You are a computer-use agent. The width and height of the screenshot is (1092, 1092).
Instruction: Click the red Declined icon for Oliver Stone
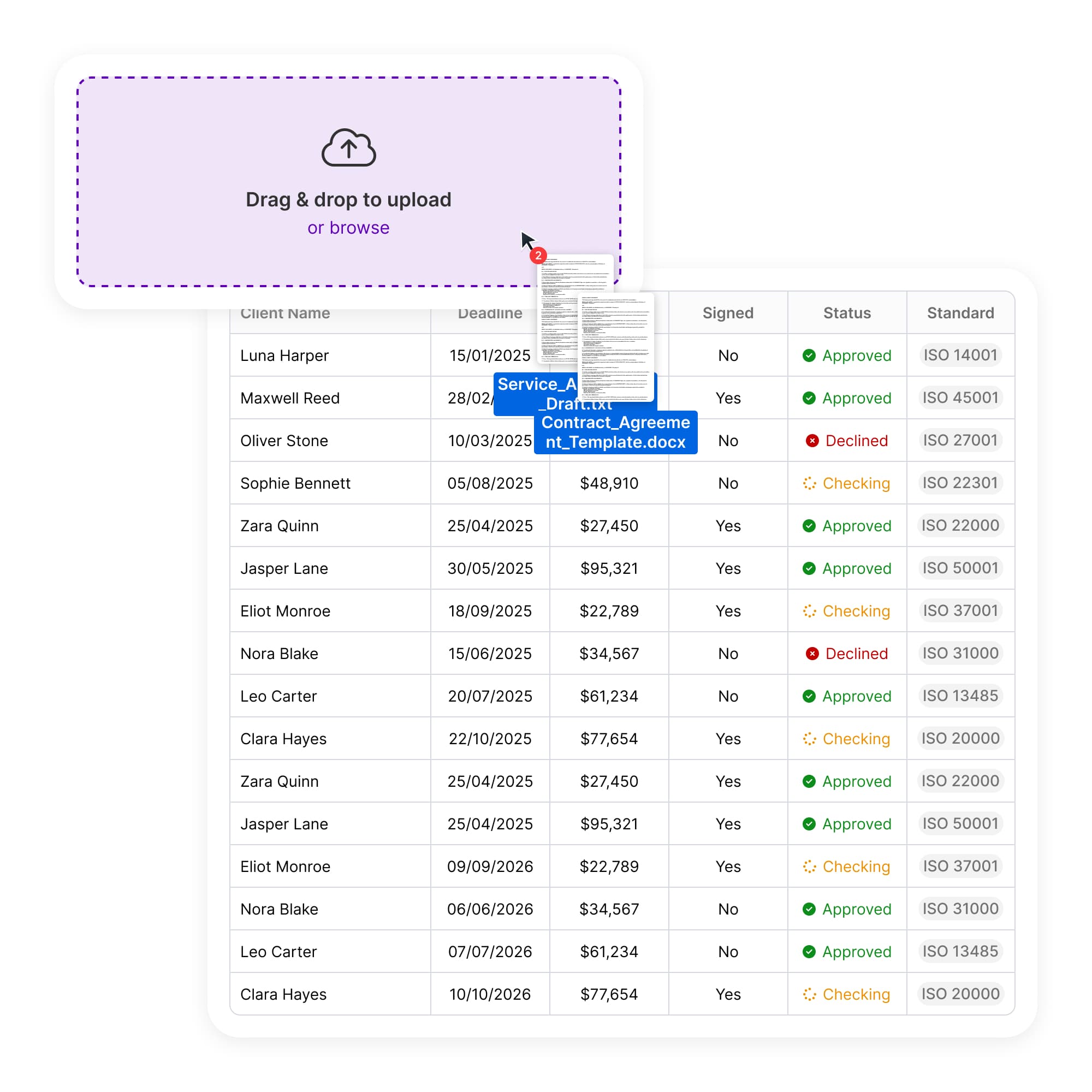tap(812, 440)
